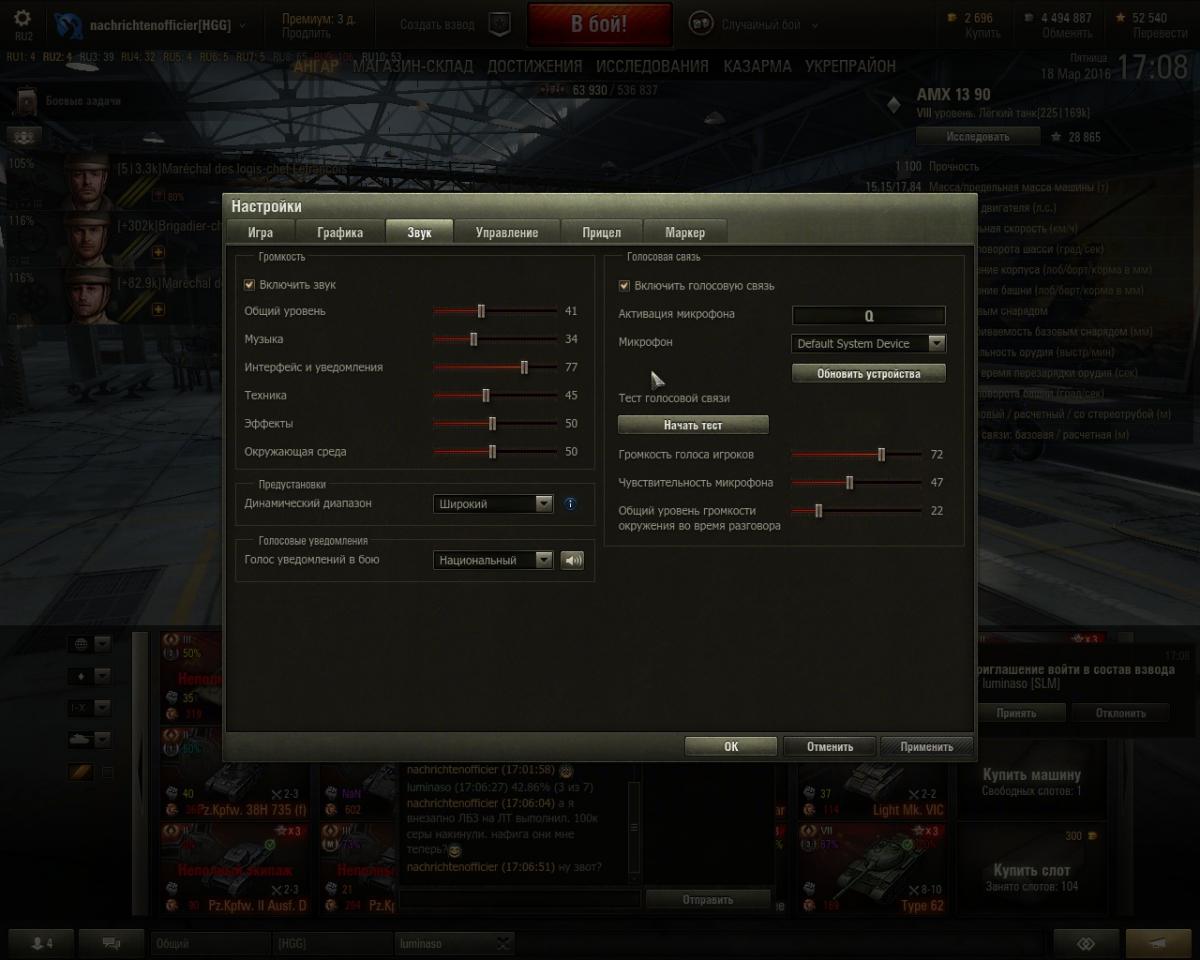Open chat channels icon in bottom bar
The width and height of the screenshot is (1200, 960).
[111, 943]
